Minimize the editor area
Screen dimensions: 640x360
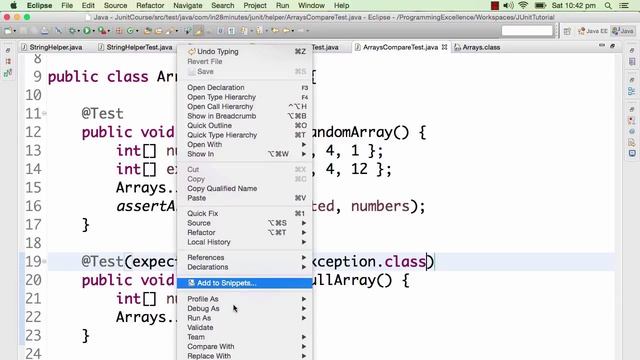pos(602,46)
